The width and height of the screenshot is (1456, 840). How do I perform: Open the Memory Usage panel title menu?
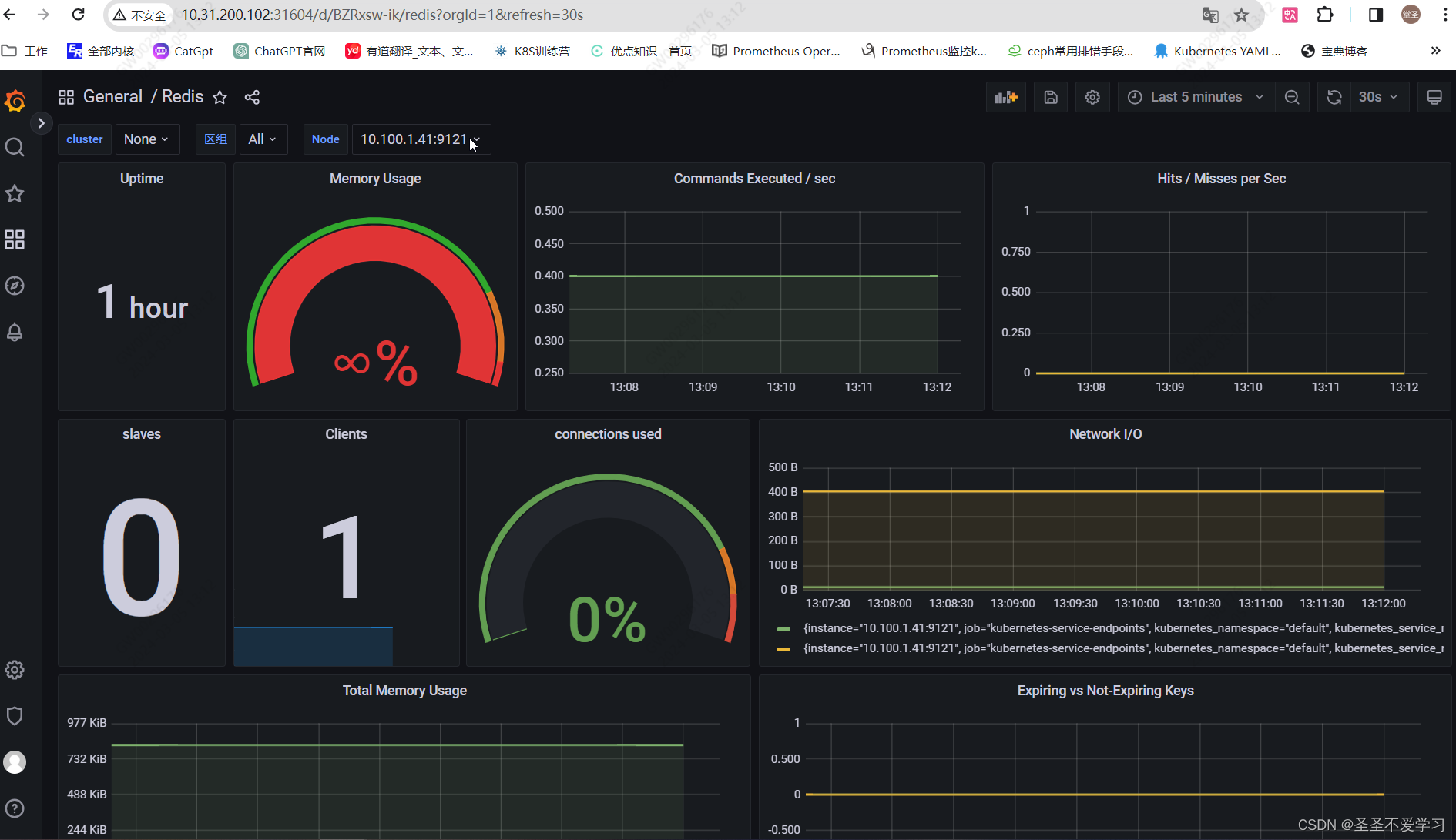(375, 179)
